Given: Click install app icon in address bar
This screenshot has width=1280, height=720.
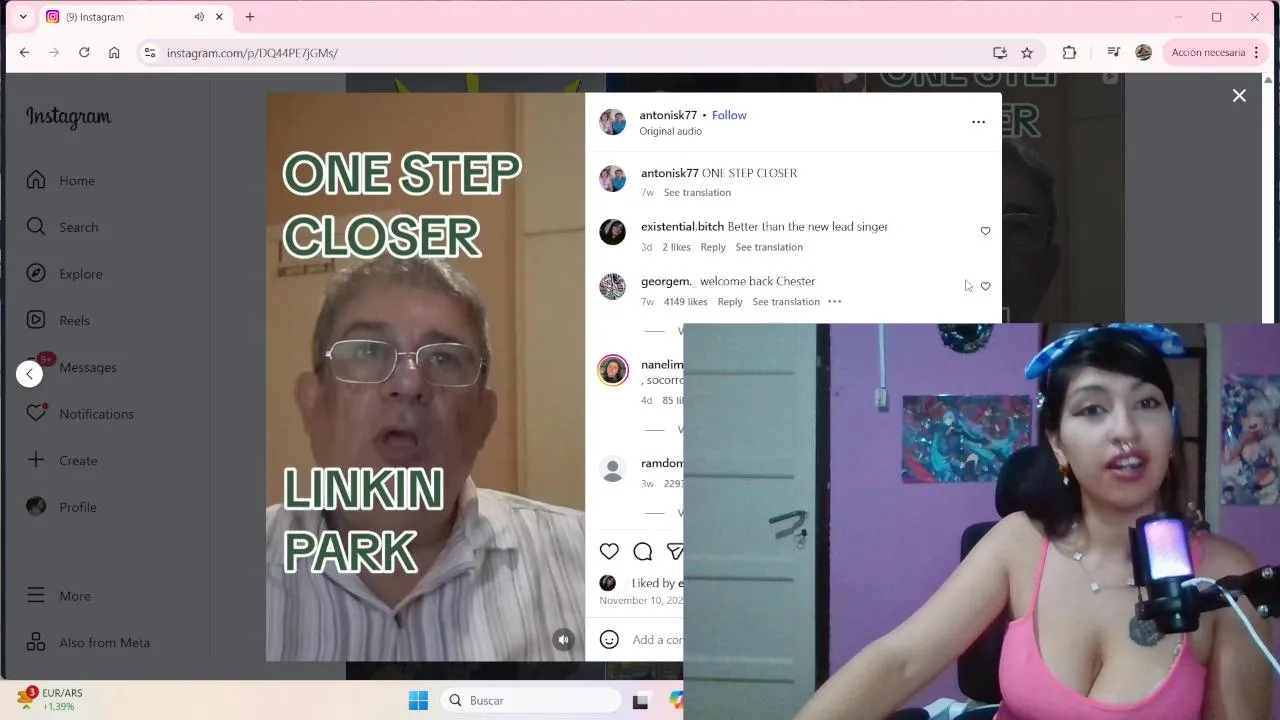Looking at the screenshot, I should tap(999, 52).
